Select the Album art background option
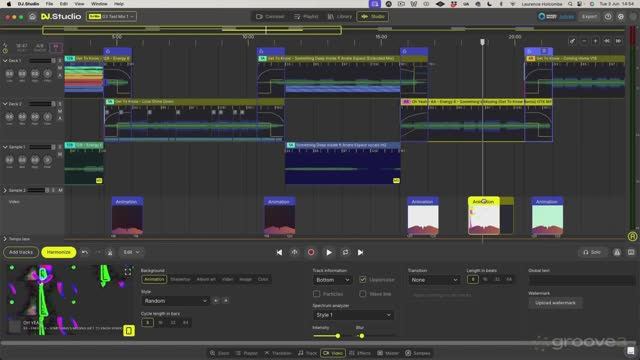640x360 pixels. click(x=206, y=280)
